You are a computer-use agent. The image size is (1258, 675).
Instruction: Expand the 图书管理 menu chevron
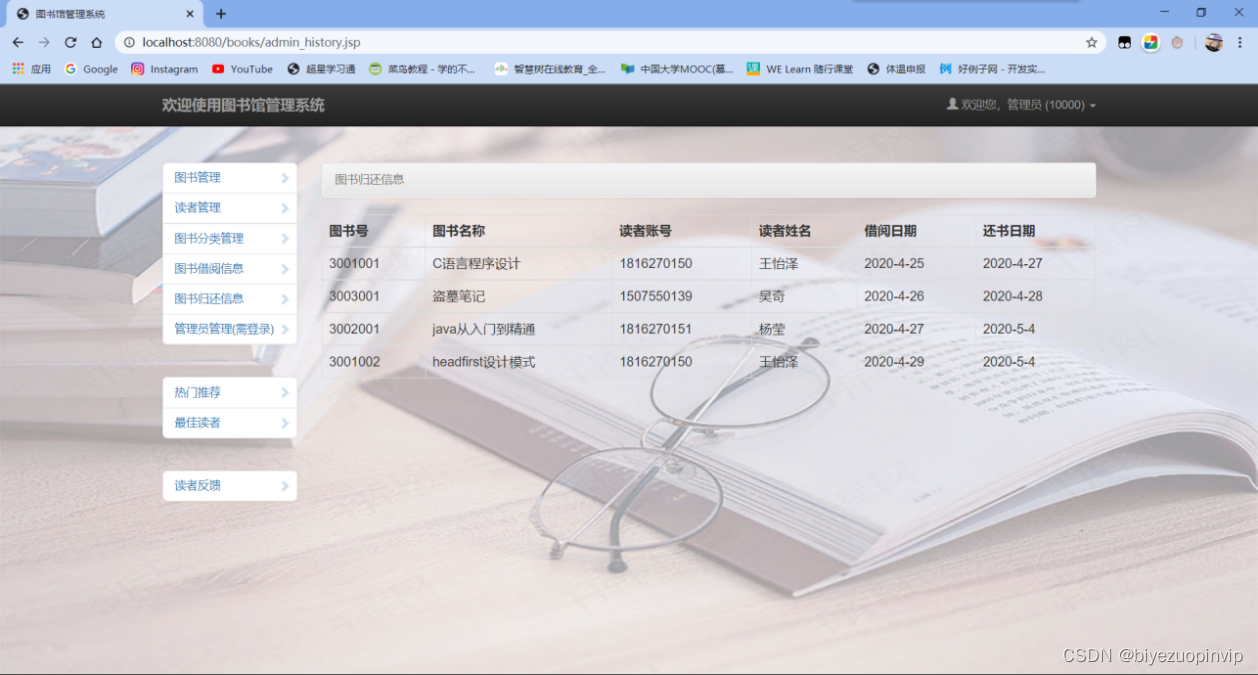[287, 177]
